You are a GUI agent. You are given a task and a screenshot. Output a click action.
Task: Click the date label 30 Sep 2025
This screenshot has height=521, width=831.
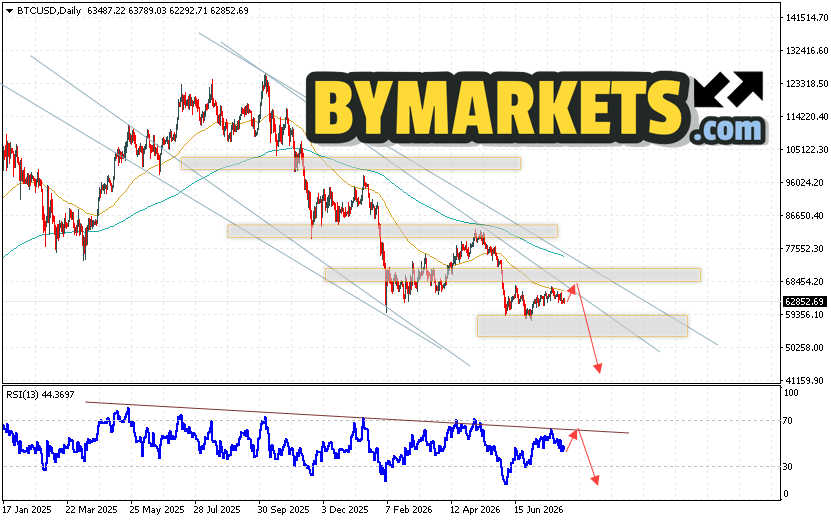[x=284, y=509]
